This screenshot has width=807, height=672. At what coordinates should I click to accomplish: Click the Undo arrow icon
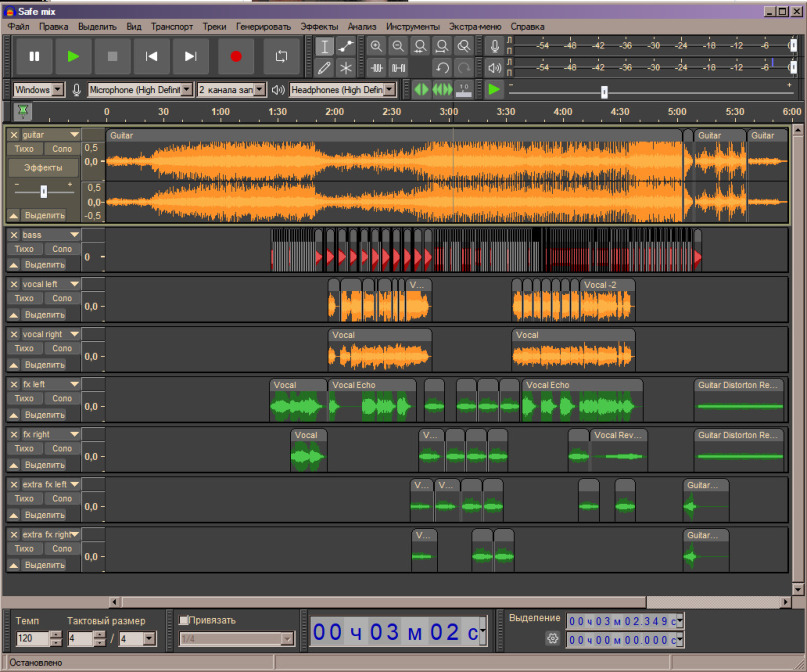point(443,68)
